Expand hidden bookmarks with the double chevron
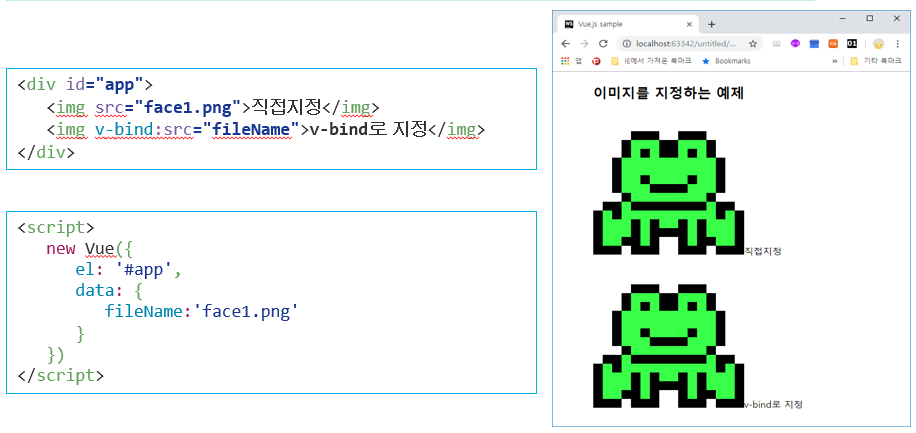Screen dimensions: 916x433 point(835,61)
